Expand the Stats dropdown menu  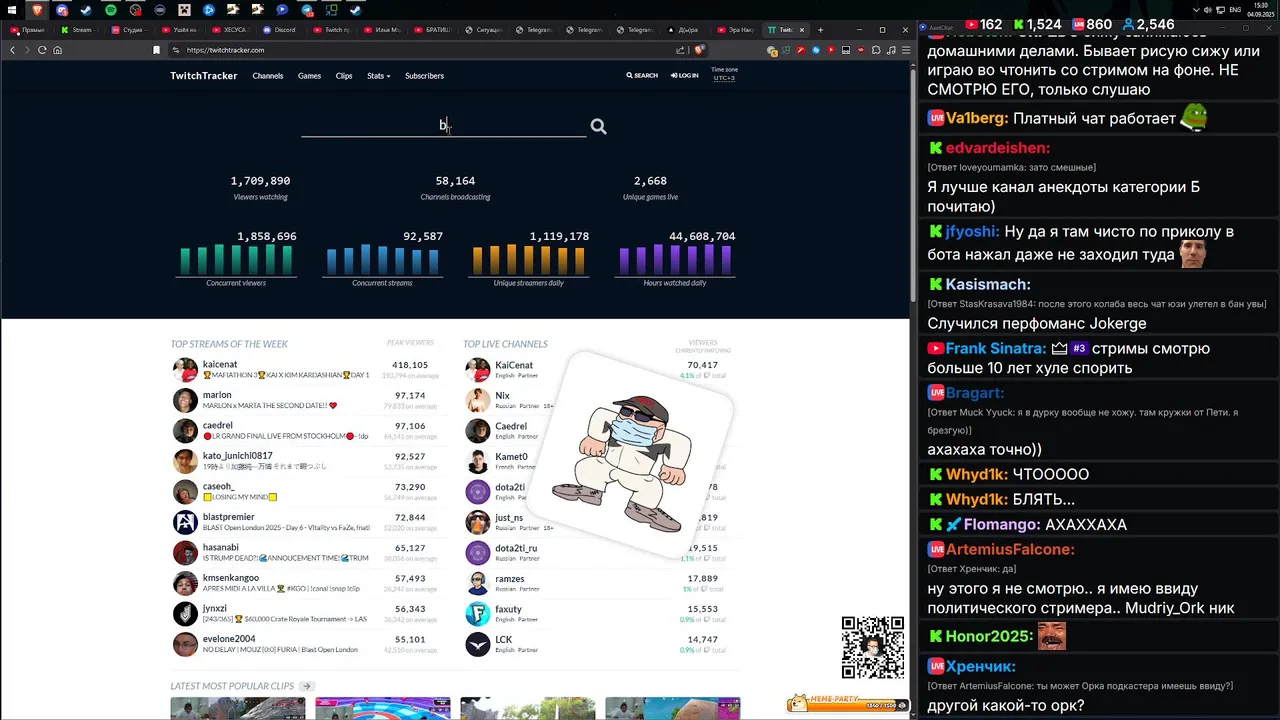378,76
